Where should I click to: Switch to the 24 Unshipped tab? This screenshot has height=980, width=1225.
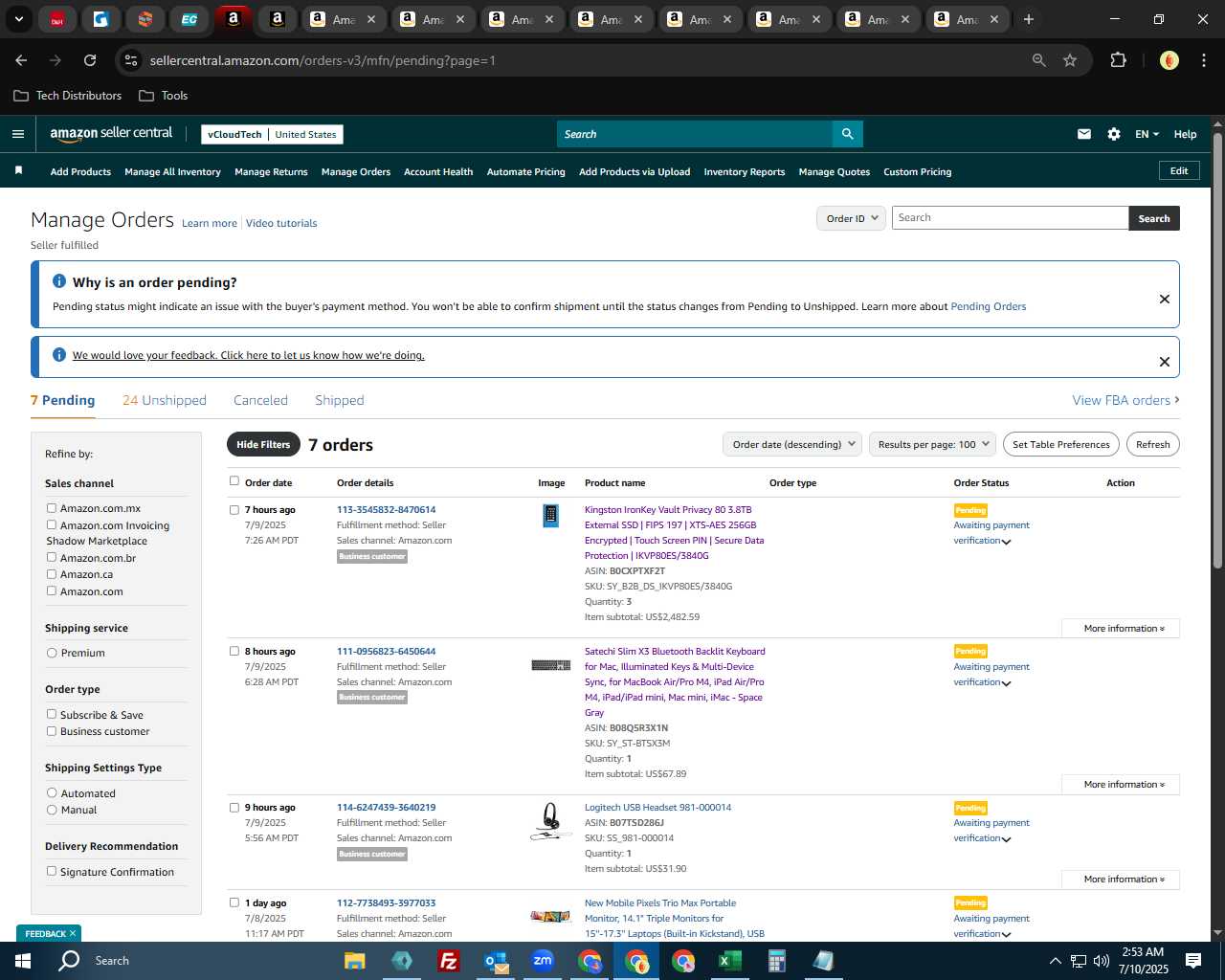(x=165, y=400)
